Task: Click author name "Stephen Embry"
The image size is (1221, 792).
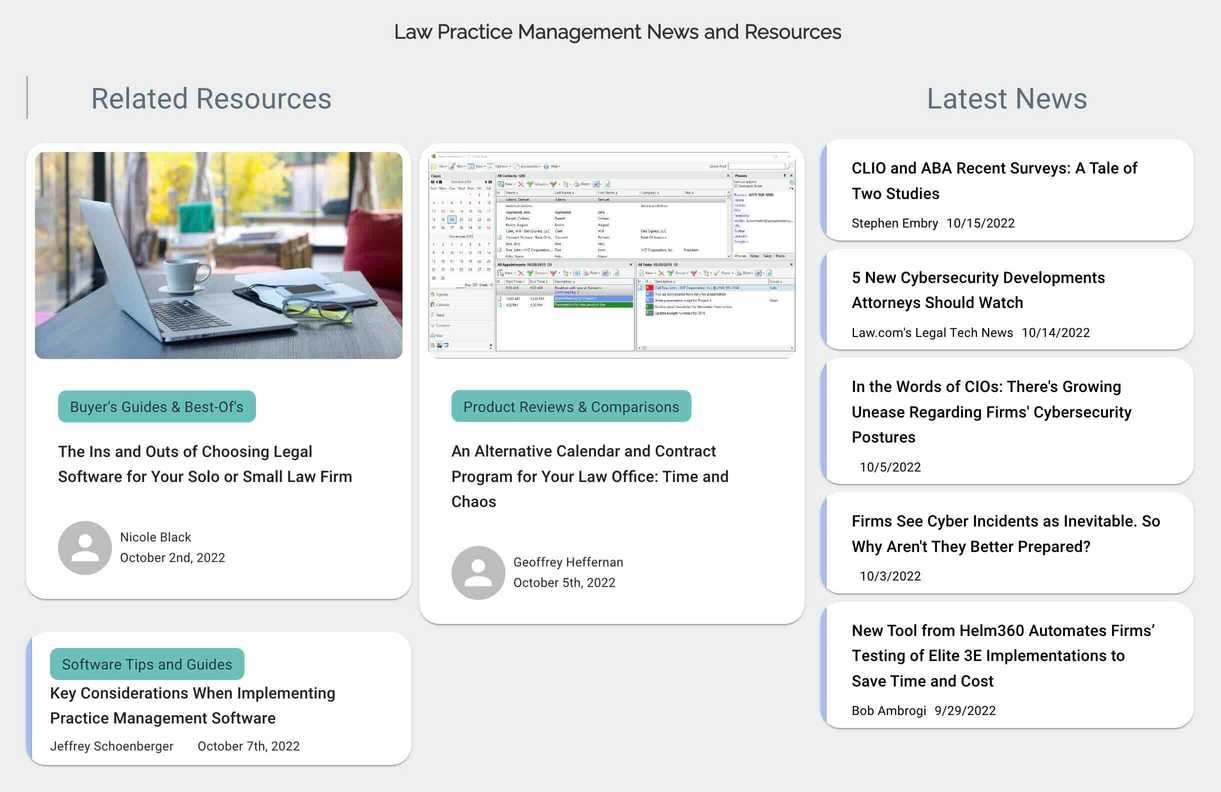Action: click(x=894, y=223)
